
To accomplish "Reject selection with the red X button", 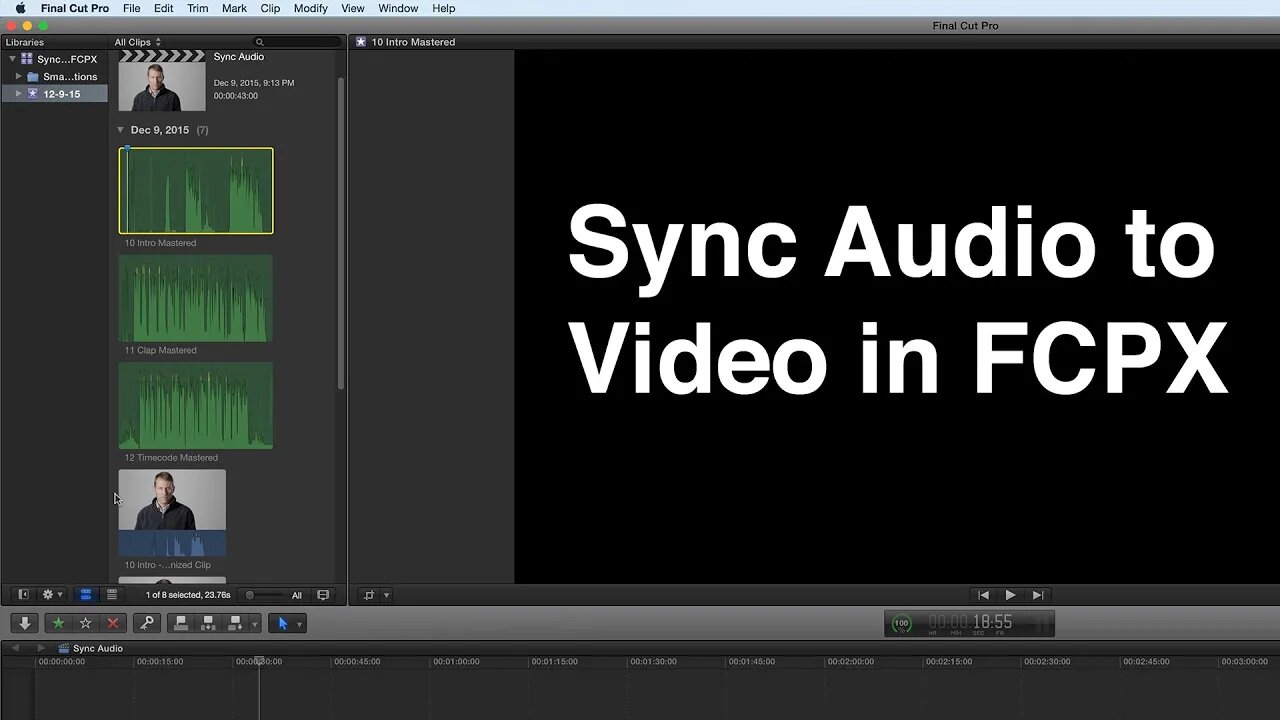I will pyautogui.click(x=113, y=623).
